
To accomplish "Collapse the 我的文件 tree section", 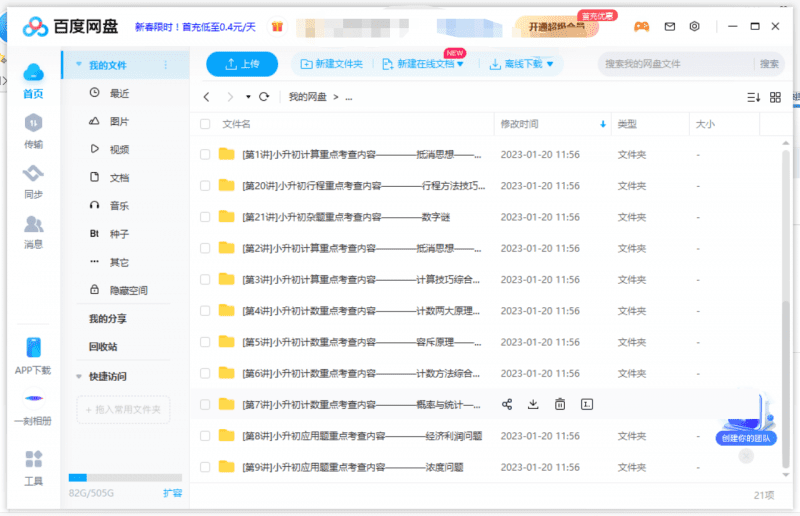I will coord(78,65).
